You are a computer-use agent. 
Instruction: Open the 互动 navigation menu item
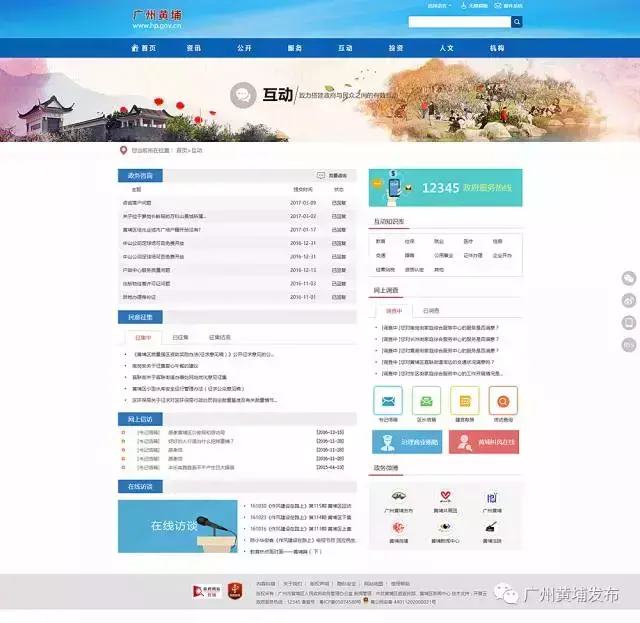pyautogui.click(x=345, y=47)
